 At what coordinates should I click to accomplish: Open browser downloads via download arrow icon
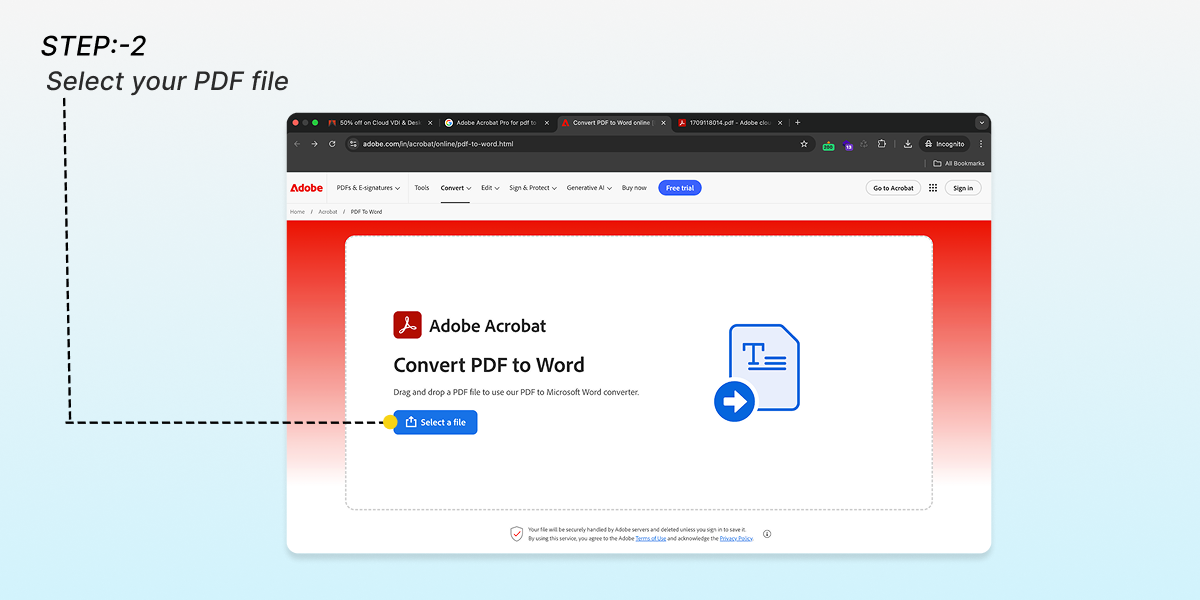point(909,144)
